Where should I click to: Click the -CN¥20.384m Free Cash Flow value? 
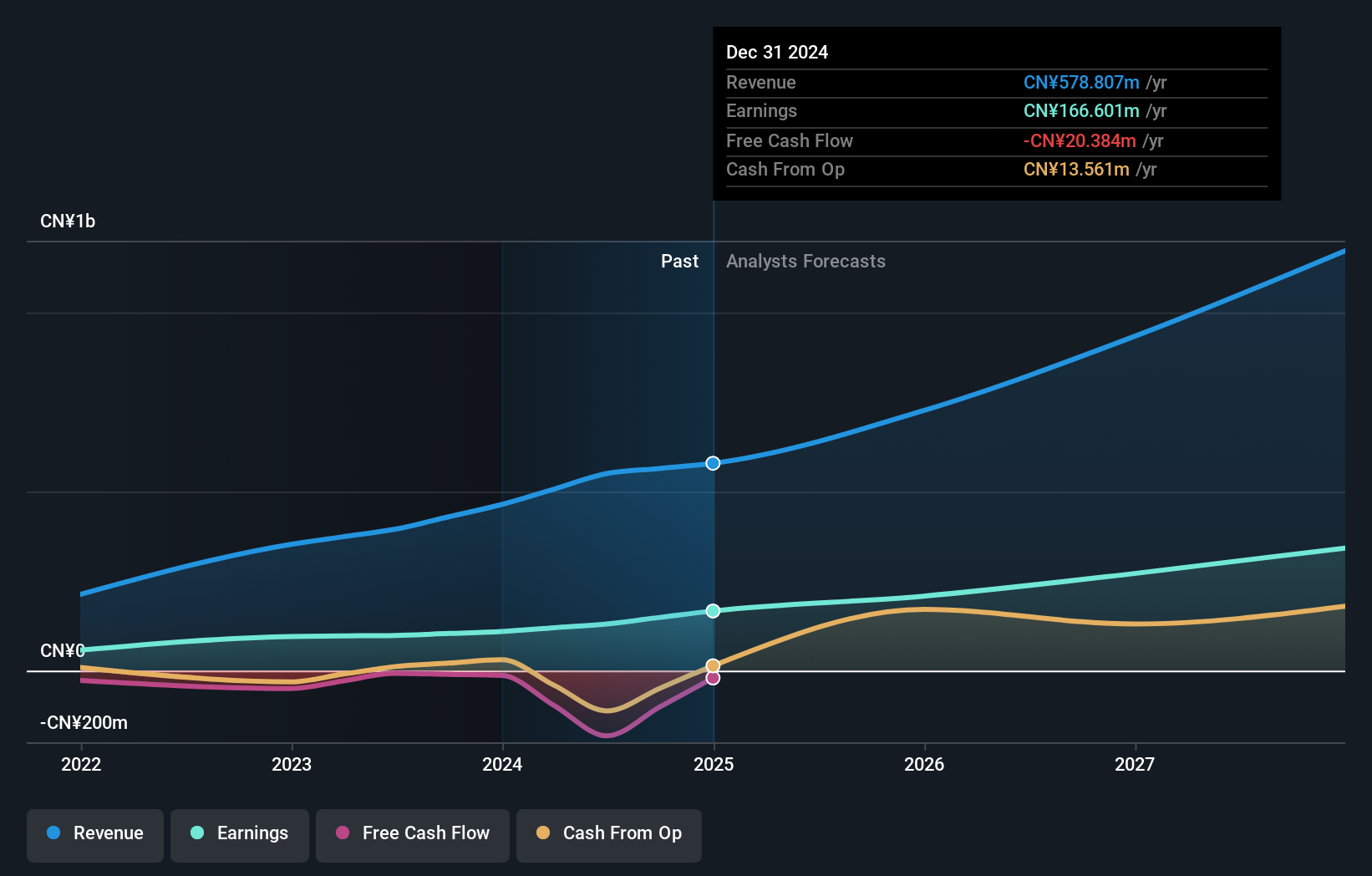tap(1080, 140)
